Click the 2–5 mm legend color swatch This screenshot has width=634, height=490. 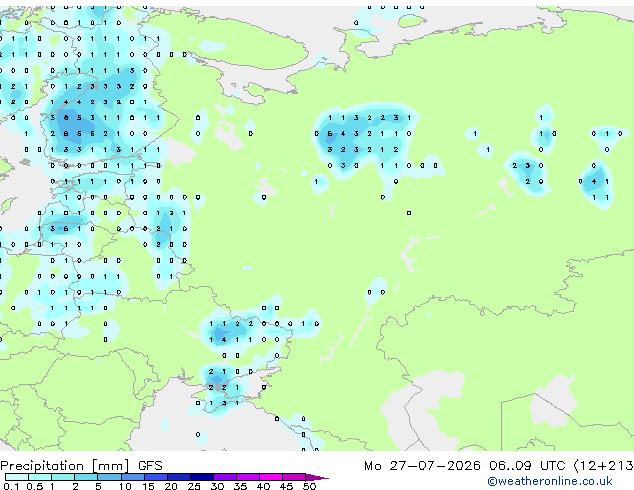pyautogui.click(x=86, y=477)
